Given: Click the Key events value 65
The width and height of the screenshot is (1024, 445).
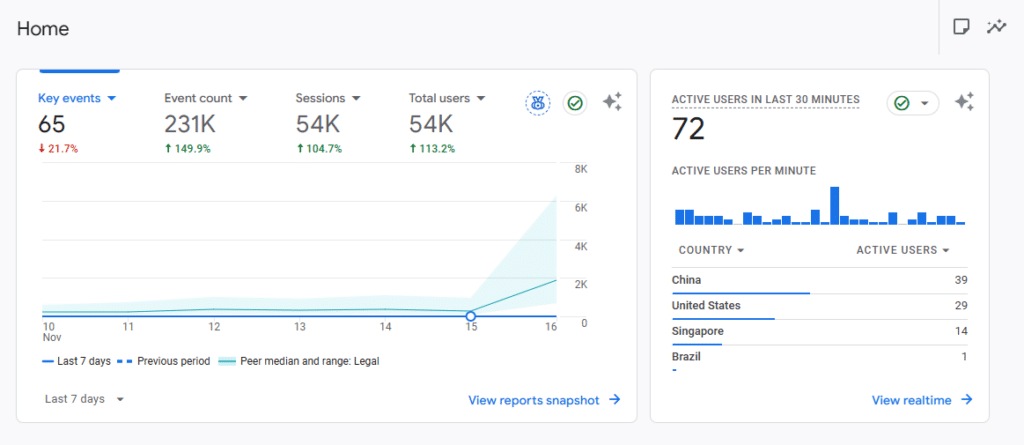Looking at the screenshot, I should click(52, 124).
